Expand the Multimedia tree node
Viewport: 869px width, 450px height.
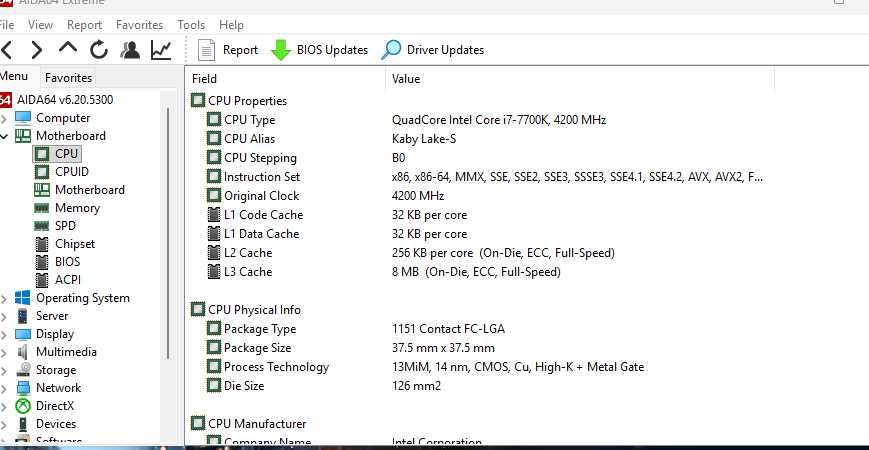[4, 352]
